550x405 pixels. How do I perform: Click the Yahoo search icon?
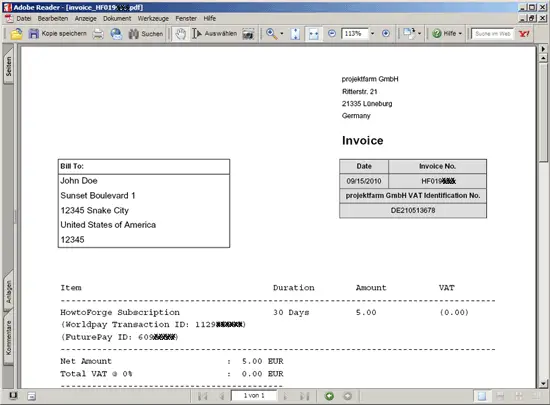tap(524, 34)
